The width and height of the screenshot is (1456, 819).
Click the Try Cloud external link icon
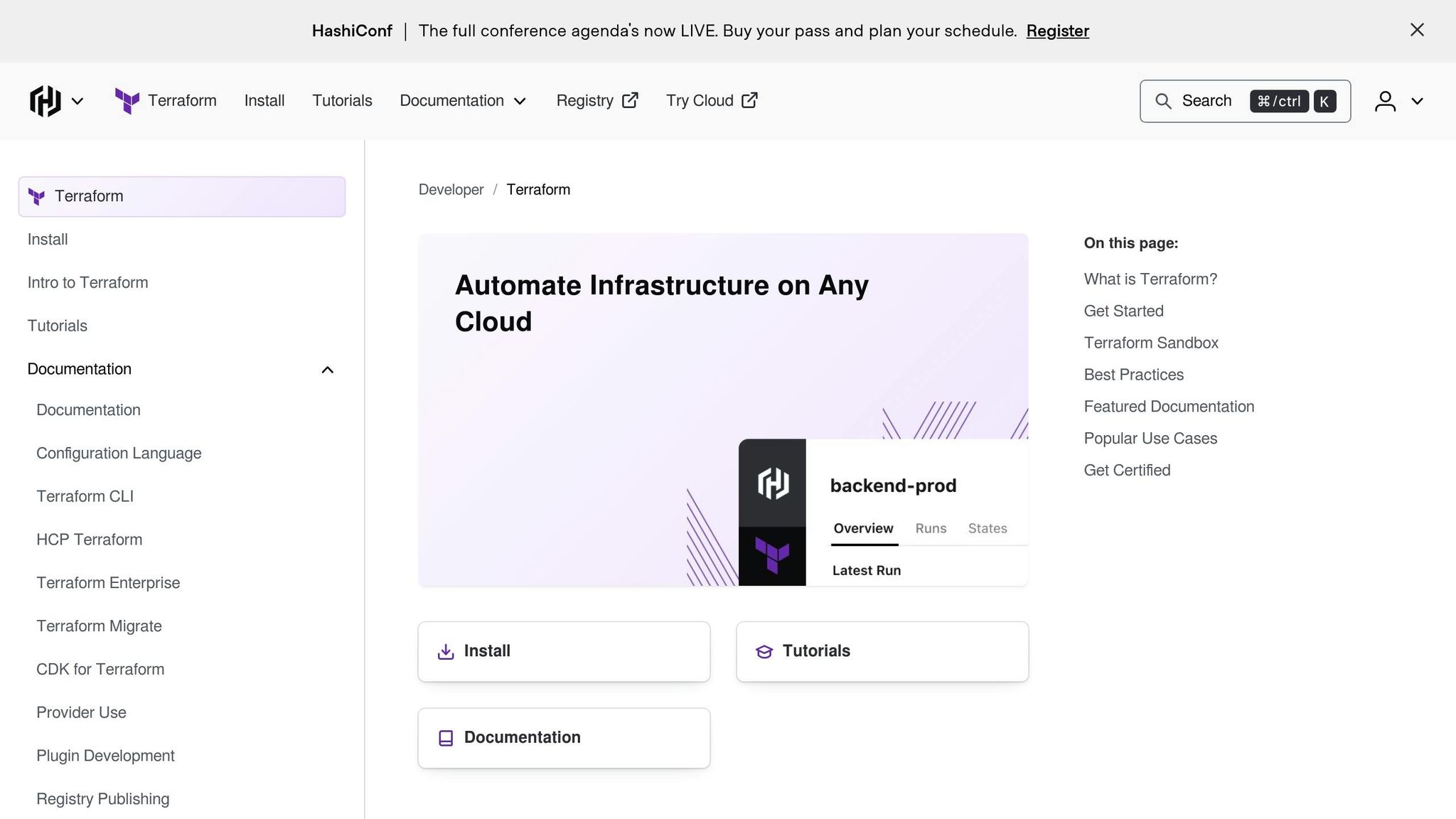pyautogui.click(x=749, y=100)
